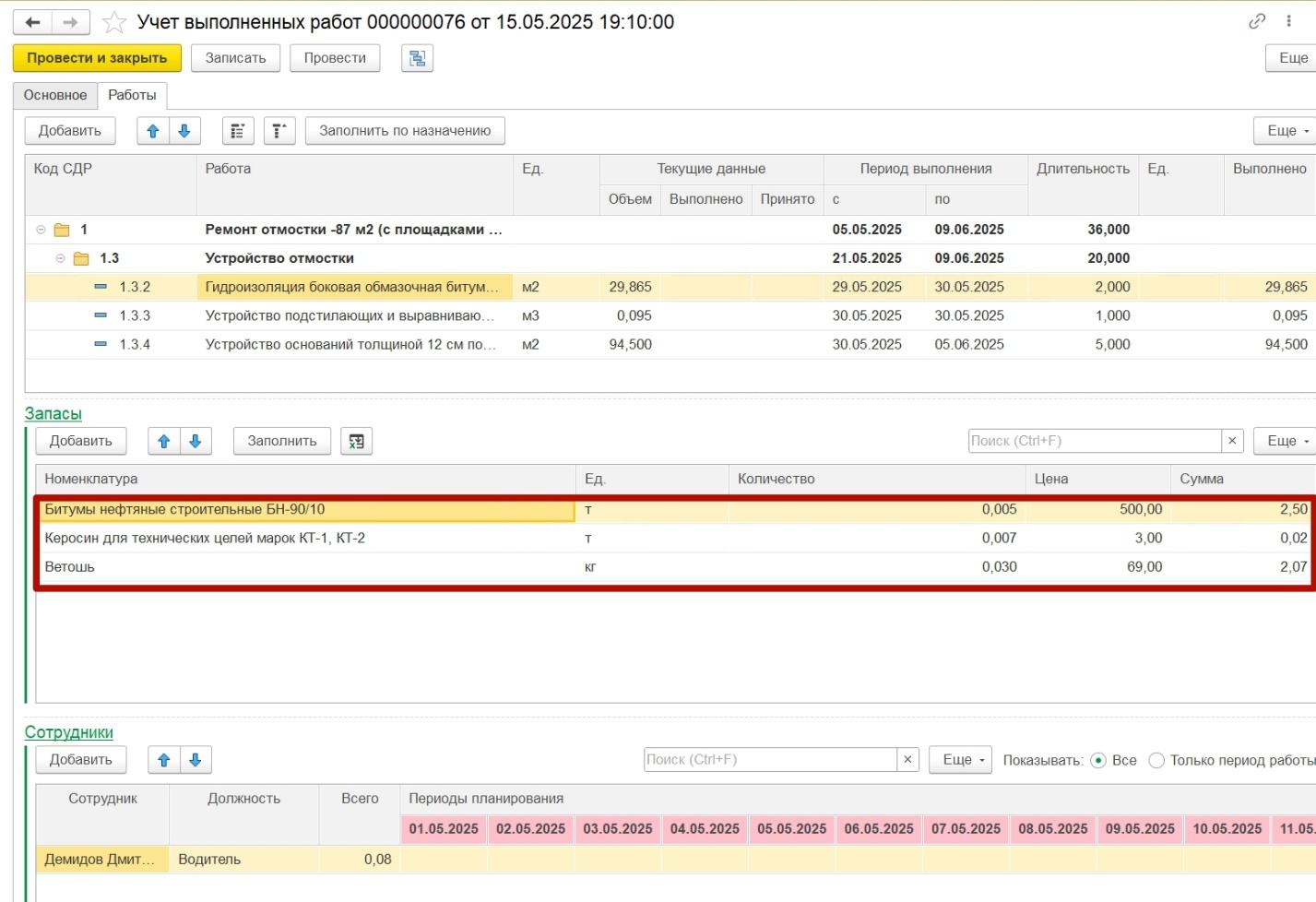Click Заполнить по назначению button
The width and height of the screenshot is (1316, 902).
coord(405,131)
